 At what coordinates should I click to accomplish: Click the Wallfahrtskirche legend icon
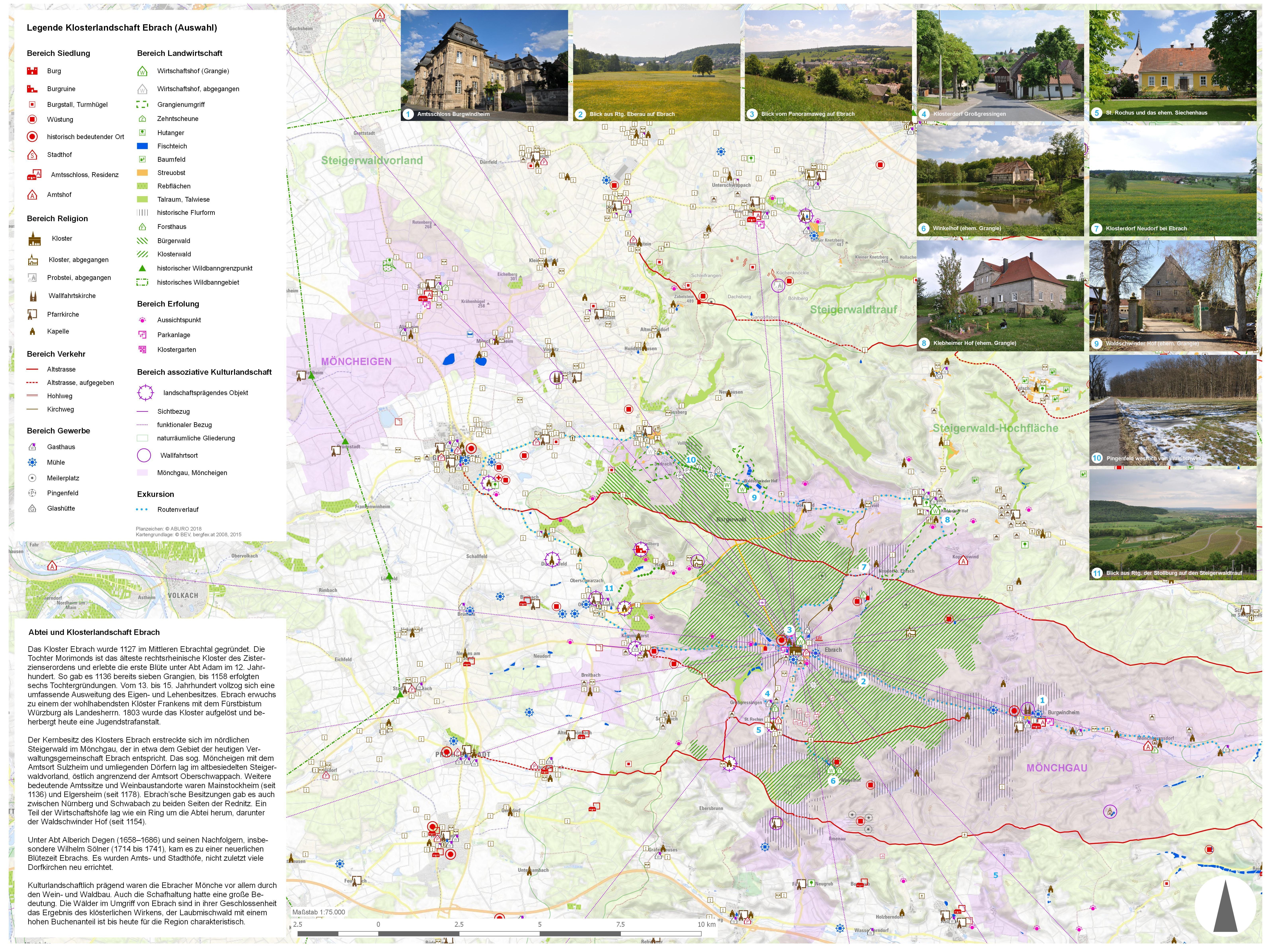(33, 297)
